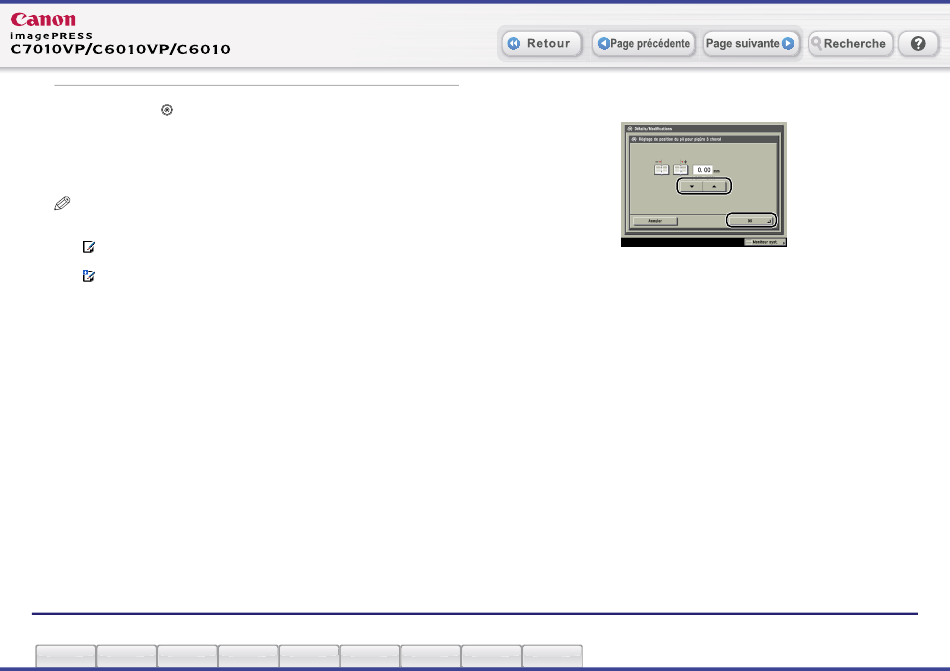The image size is (950, 671).
Task: Click the Moniteur syst. key in the illustration
Action: coord(765,242)
